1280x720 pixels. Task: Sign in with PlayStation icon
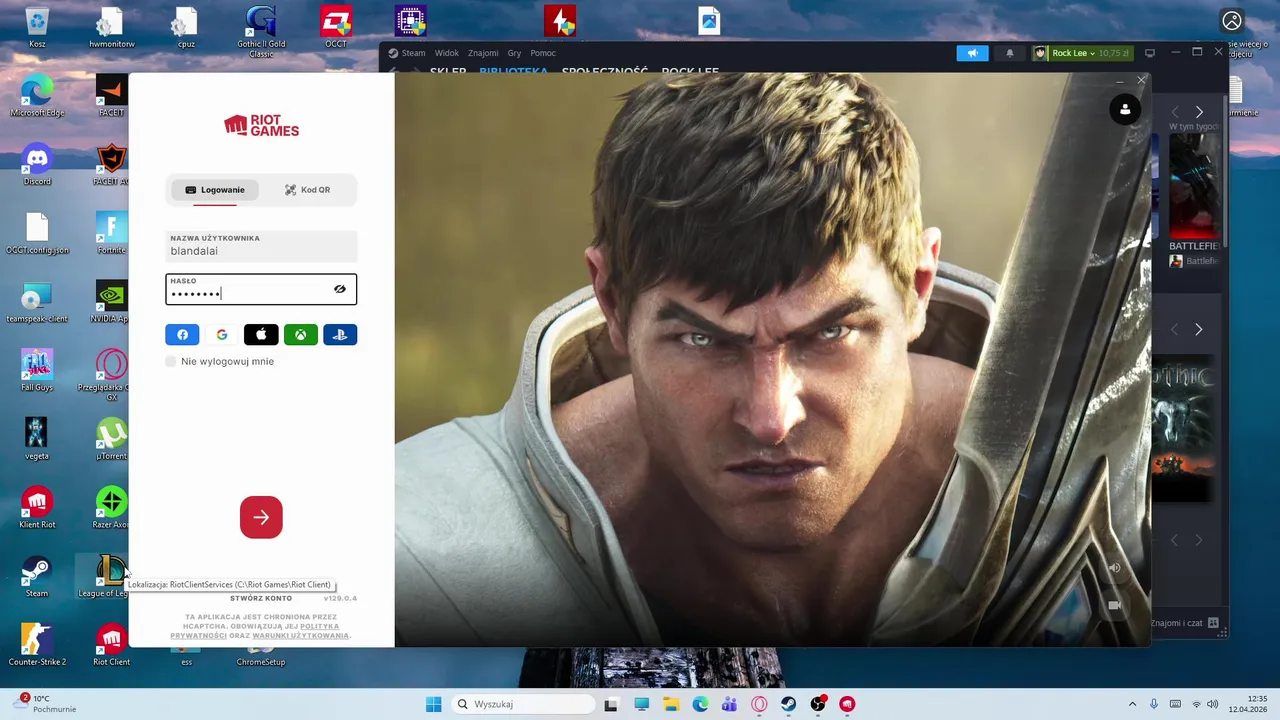click(x=340, y=335)
